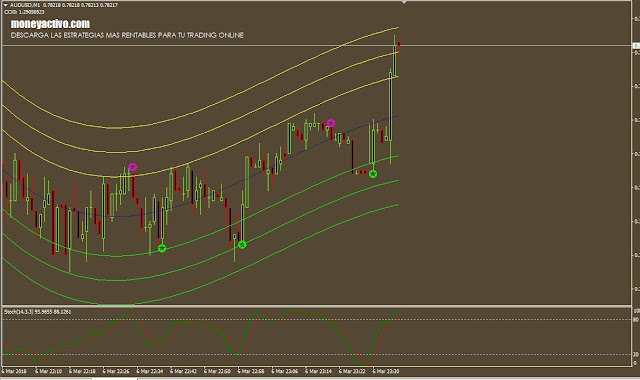Click the AUDUSD,M1 chart title text
The image size is (640, 380).
pyautogui.click(x=24, y=5)
